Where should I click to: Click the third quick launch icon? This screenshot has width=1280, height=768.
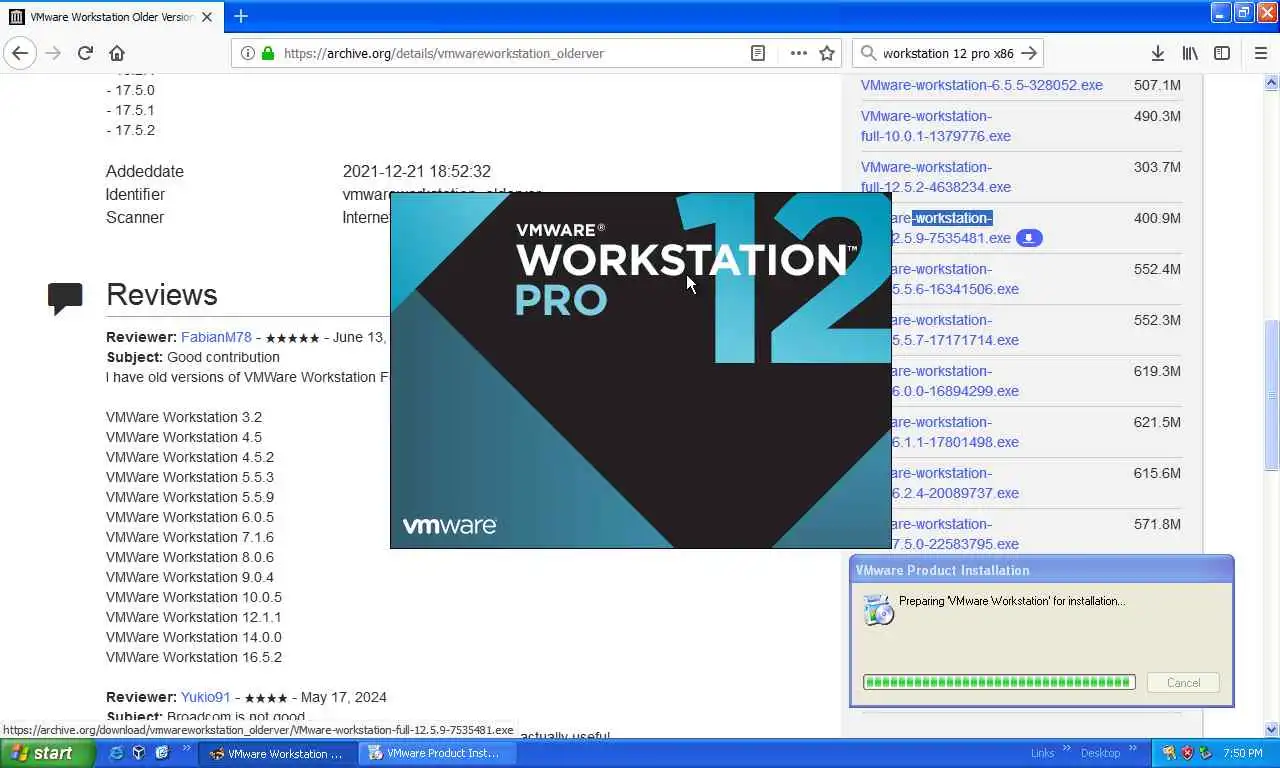tap(163, 753)
